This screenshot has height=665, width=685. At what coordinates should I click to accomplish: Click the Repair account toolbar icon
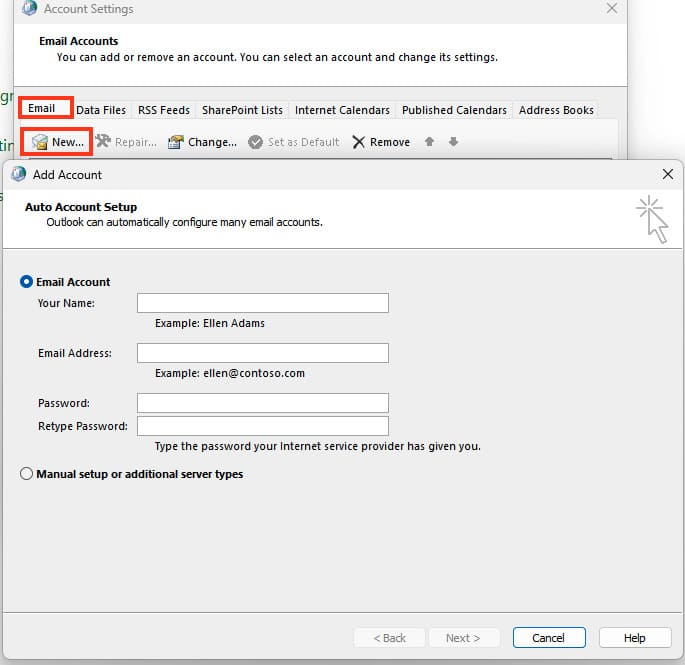coord(103,142)
